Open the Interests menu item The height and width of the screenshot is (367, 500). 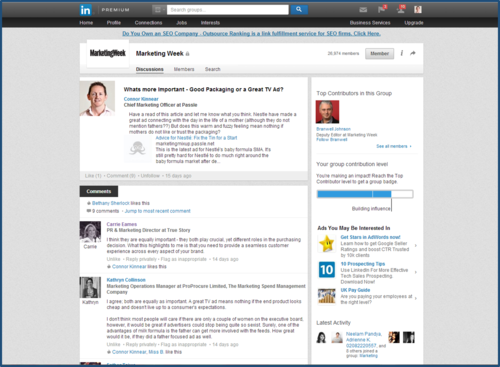pyautogui.click(x=210, y=23)
